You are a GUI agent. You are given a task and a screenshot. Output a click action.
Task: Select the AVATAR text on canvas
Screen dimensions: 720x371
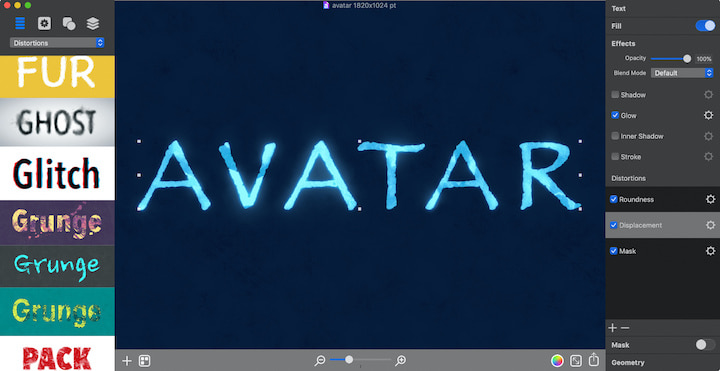pyautogui.click(x=359, y=175)
